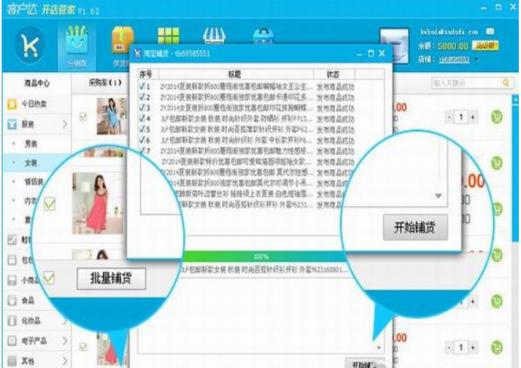Uncheck row 3 in the 淘宝铺货 list
This screenshot has height=368, width=521.
pos(142,108)
